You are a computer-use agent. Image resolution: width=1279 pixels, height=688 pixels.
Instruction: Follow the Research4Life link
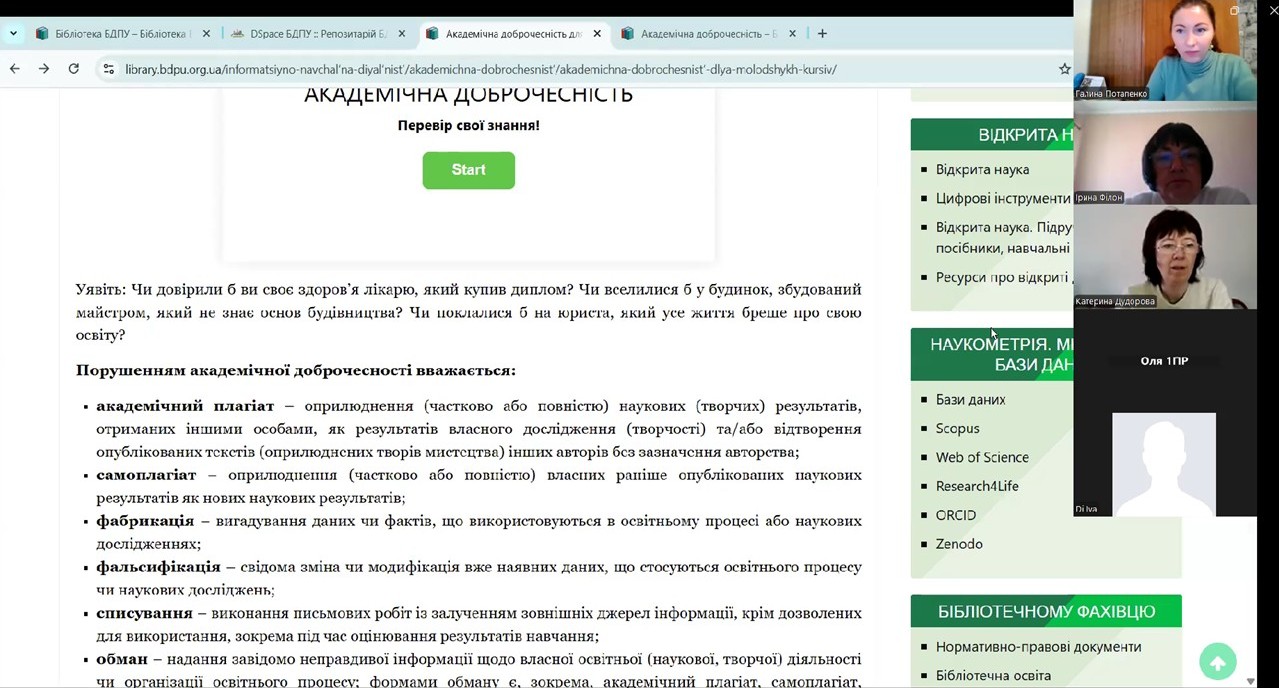(976, 486)
